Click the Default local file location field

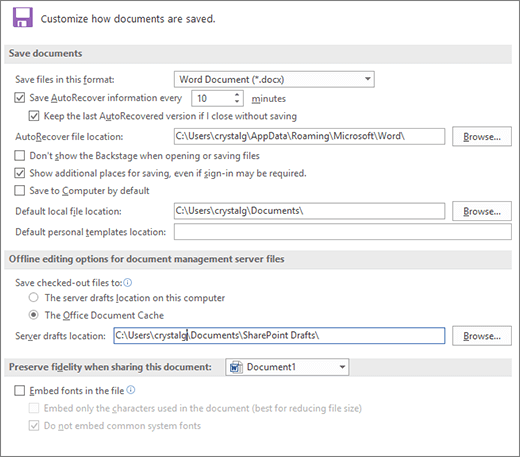[x=309, y=211]
